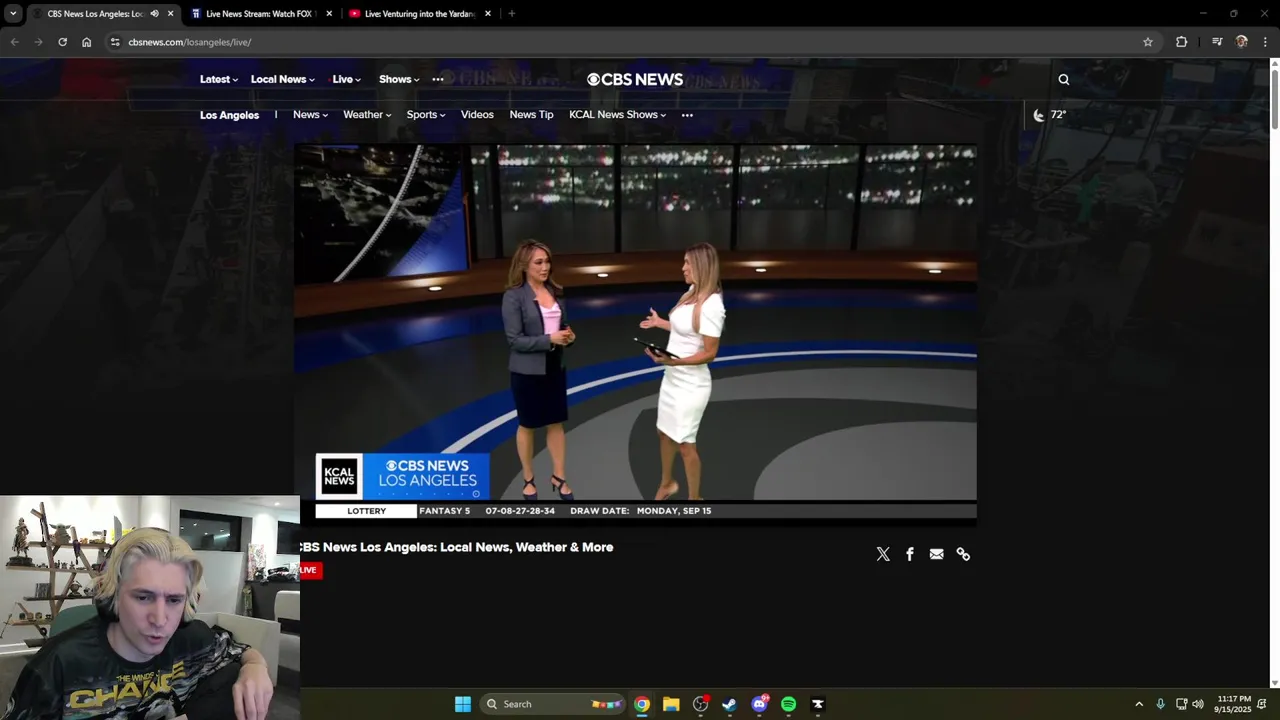Open the Chrome three-dot menu

click(x=1265, y=42)
